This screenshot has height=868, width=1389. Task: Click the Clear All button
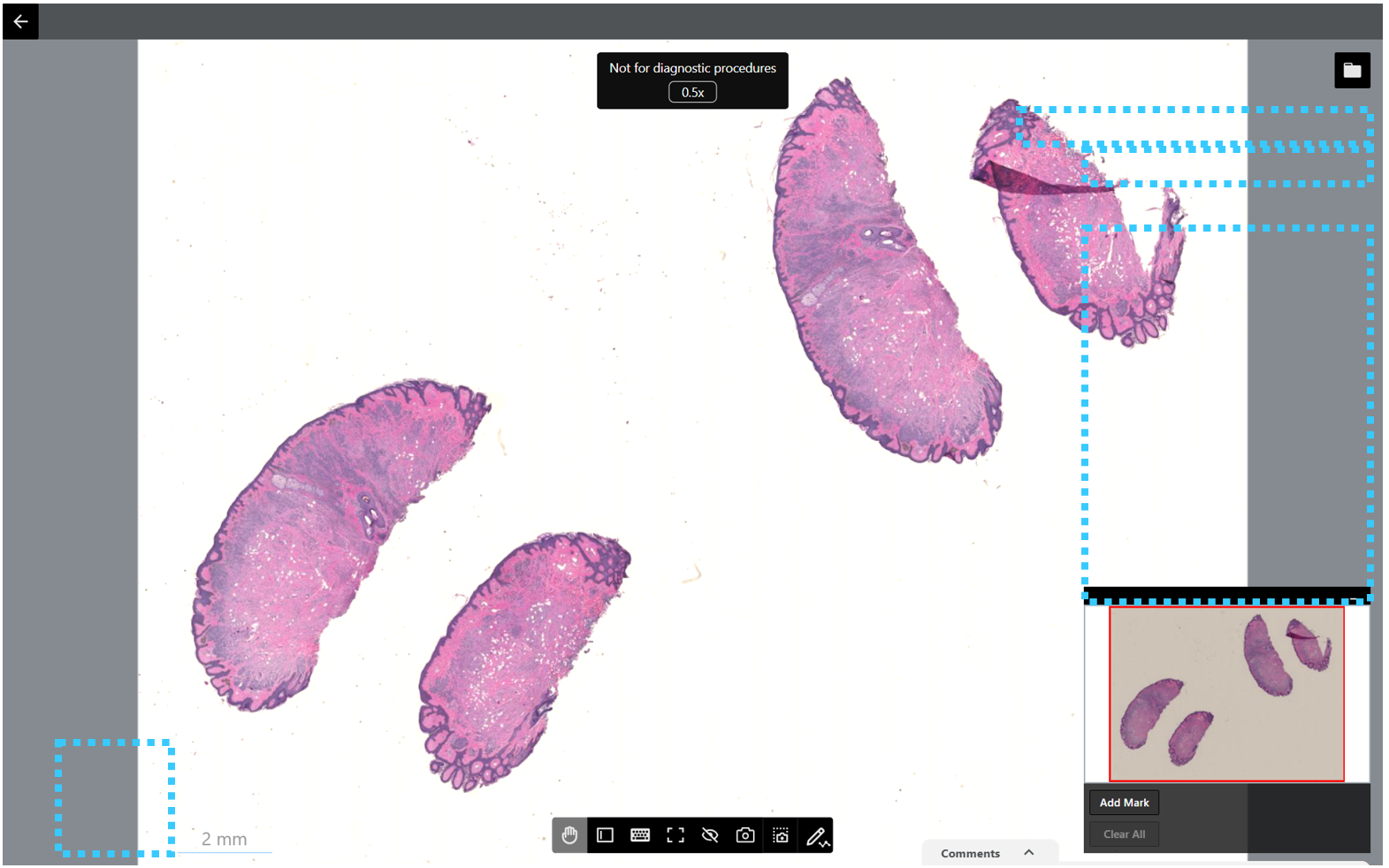pyautogui.click(x=1124, y=834)
